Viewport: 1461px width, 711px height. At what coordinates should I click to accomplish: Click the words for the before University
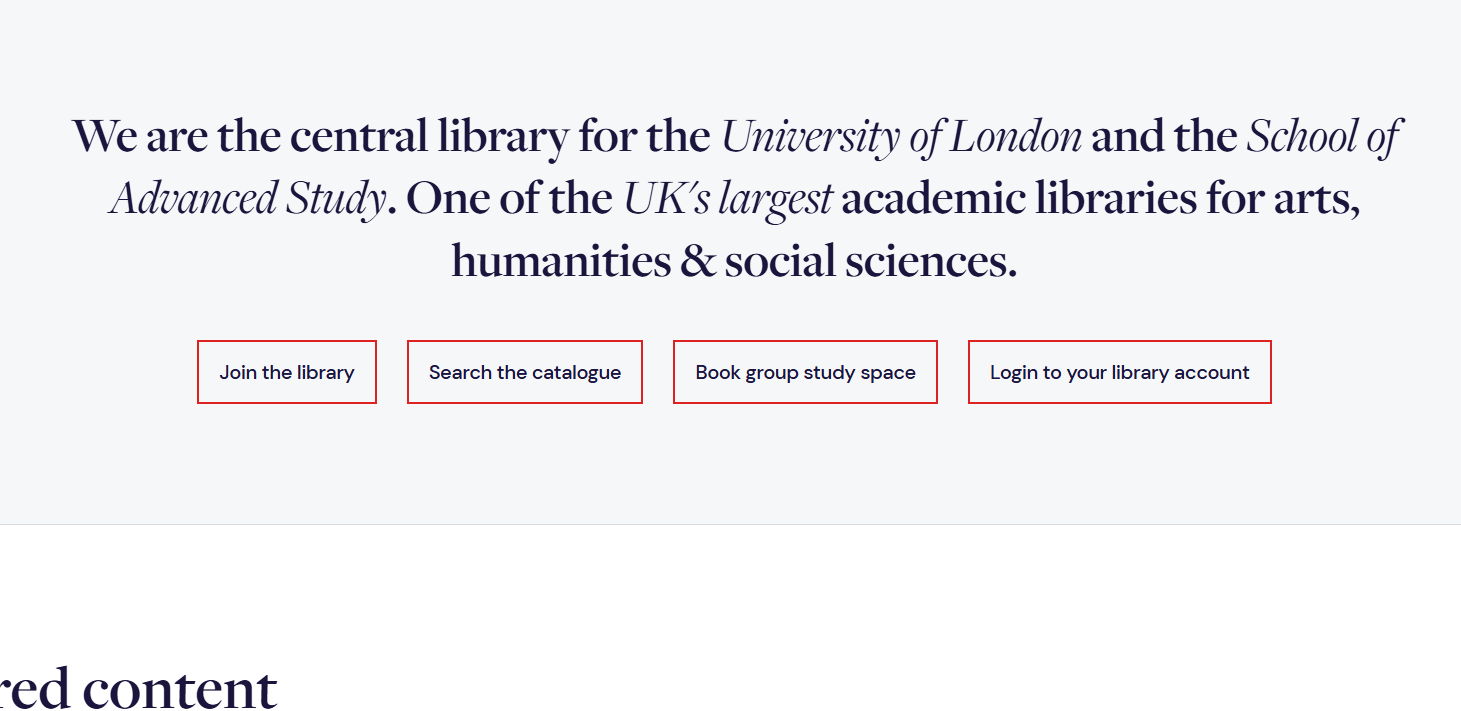[x=644, y=137]
